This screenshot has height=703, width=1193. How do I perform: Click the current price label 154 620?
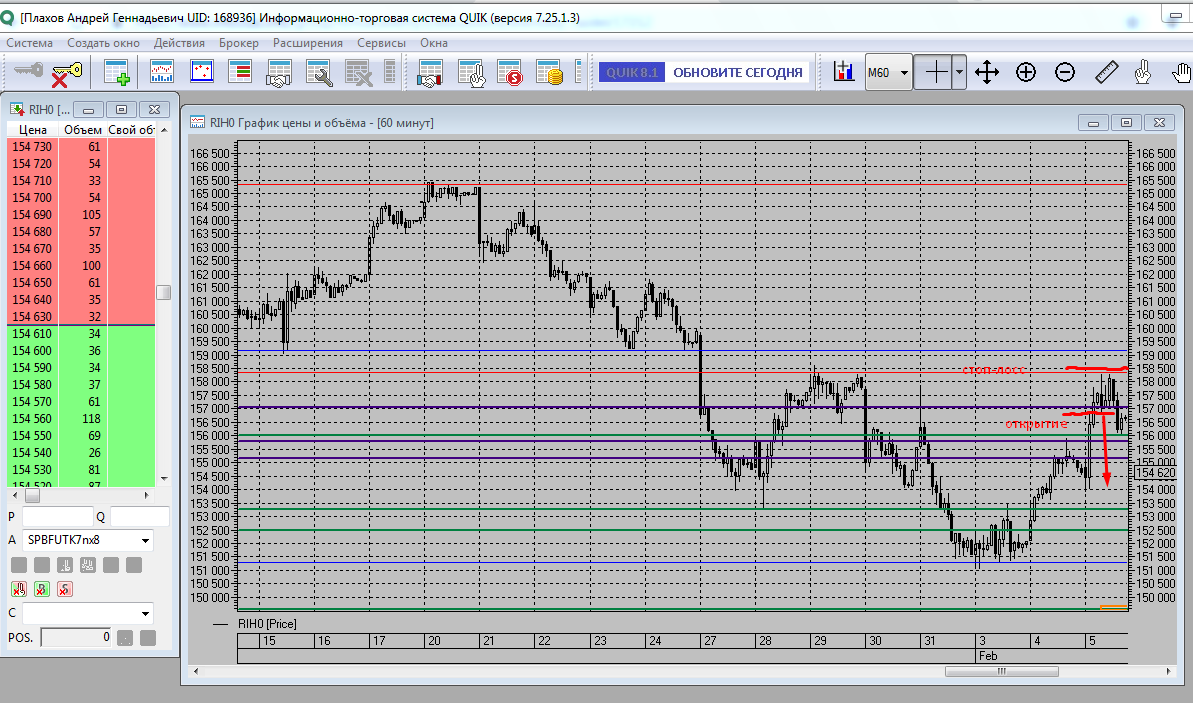[x=1155, y=472]
